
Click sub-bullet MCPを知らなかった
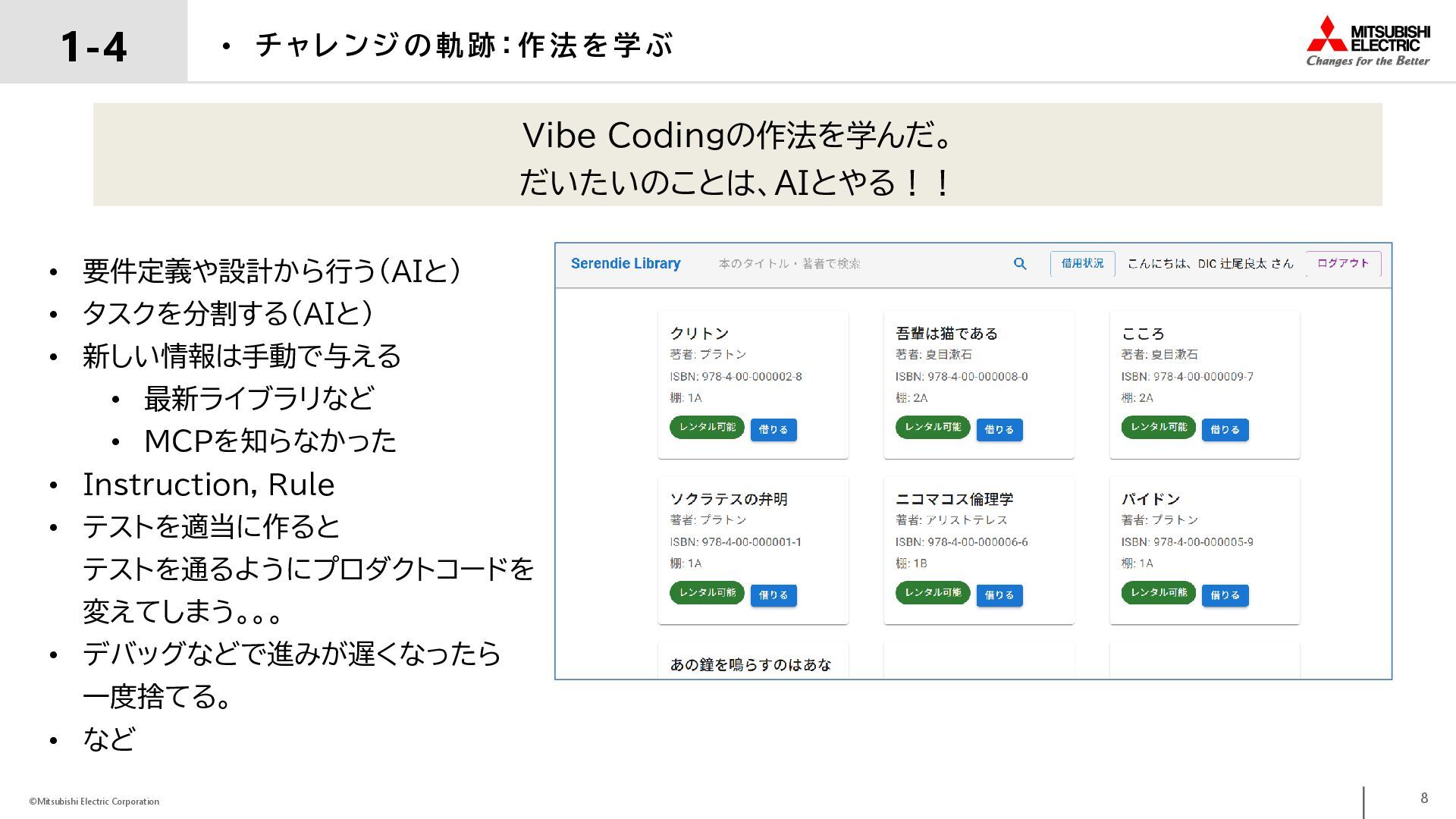[270, 441]
